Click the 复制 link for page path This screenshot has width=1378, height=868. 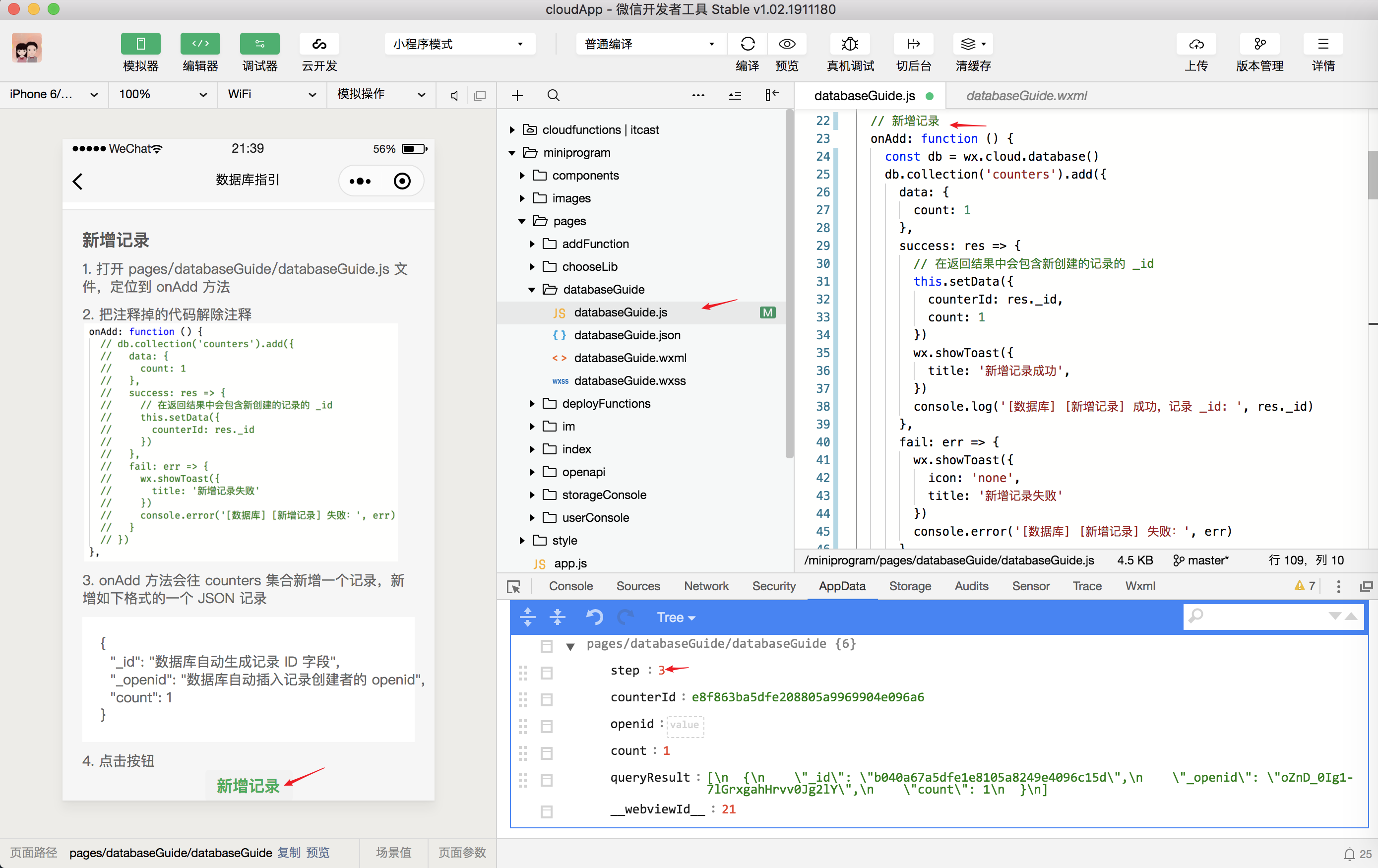coord(289,853)
